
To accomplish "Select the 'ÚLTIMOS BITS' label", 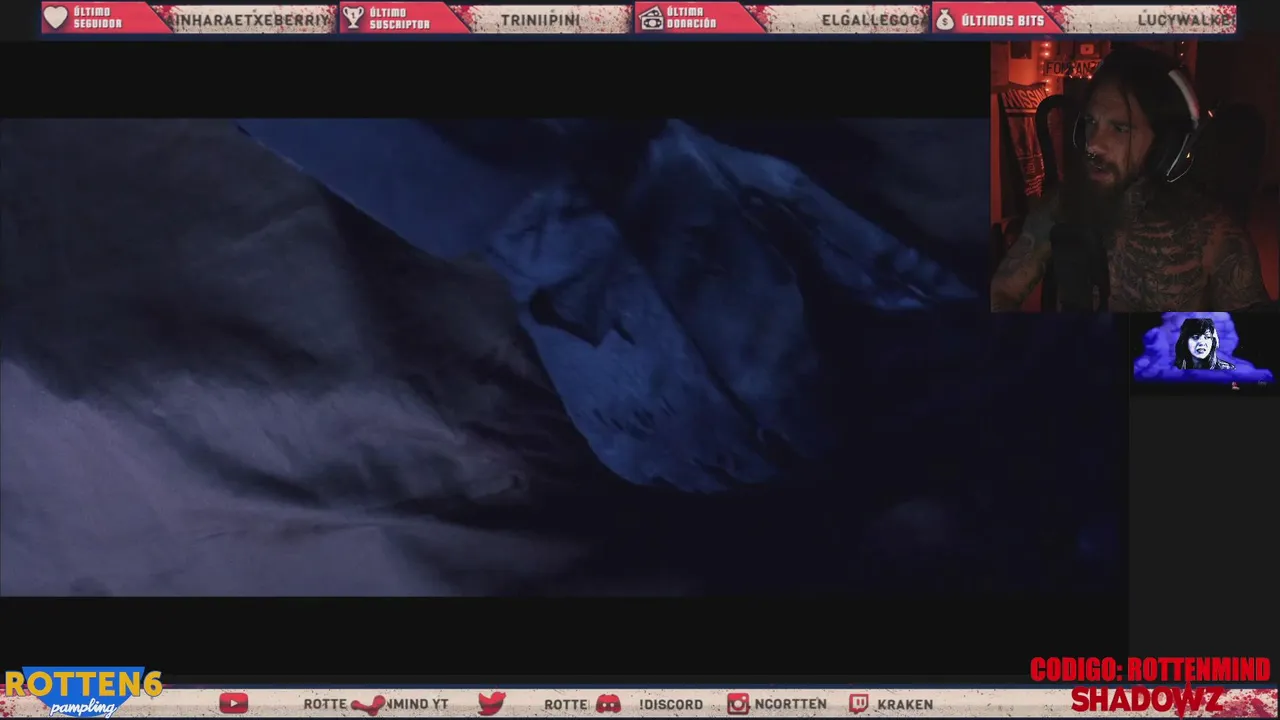I will [1002, 20].
